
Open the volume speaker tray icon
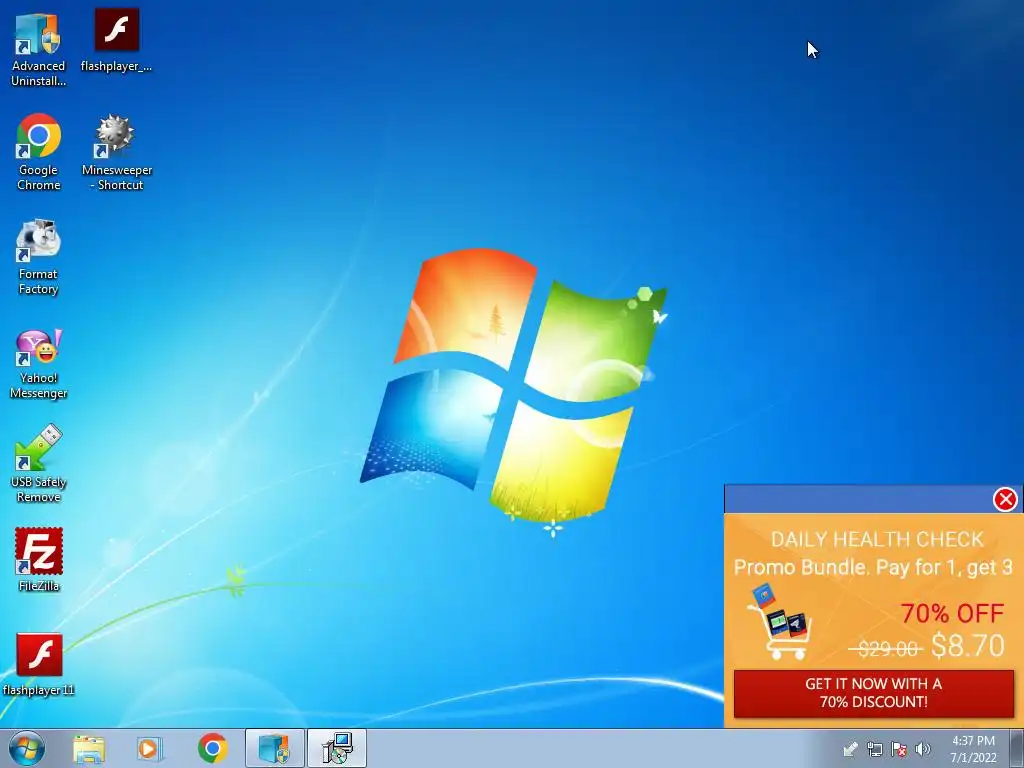click(x=923, y=749)
